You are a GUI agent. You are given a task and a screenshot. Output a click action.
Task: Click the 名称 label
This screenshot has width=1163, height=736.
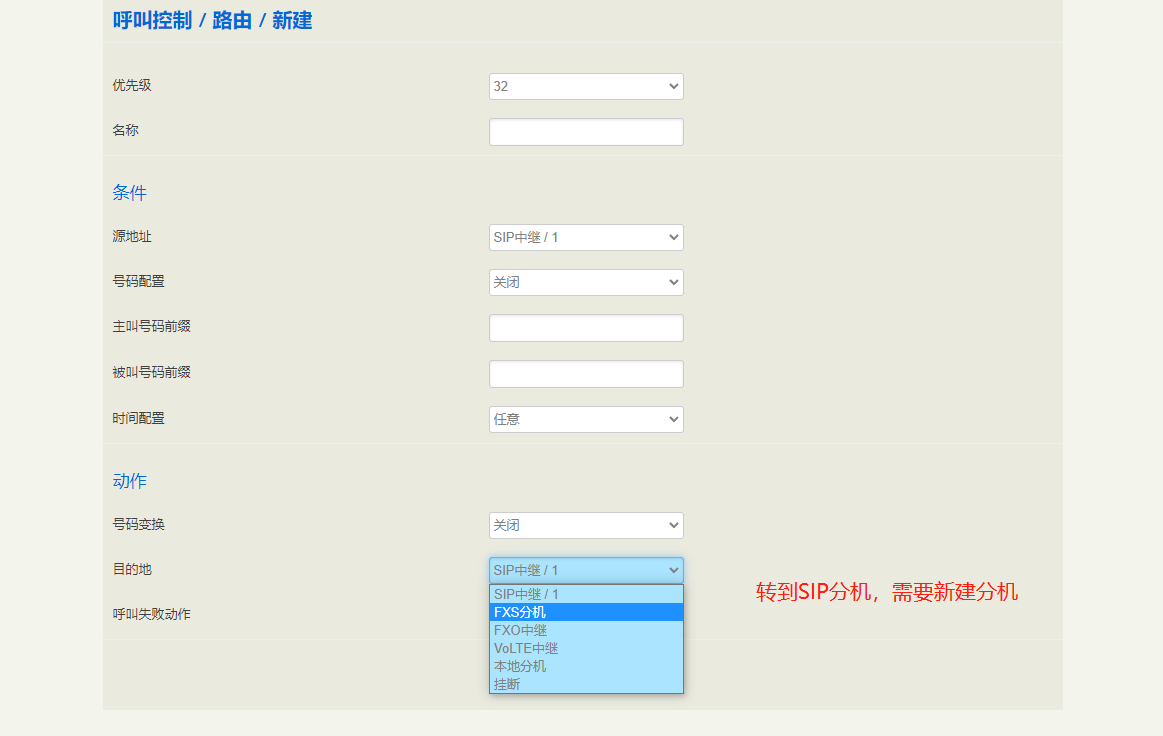pyautogui.click(x=125, y=130)
